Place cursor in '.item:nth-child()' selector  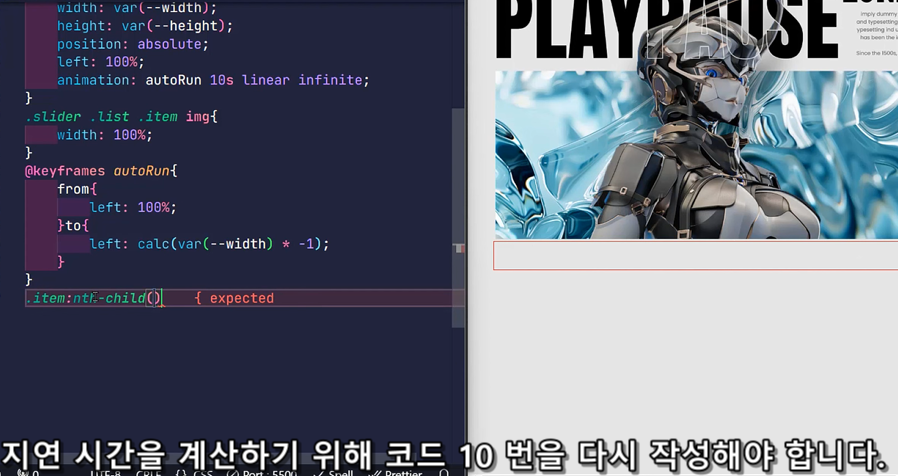point(93,298)
